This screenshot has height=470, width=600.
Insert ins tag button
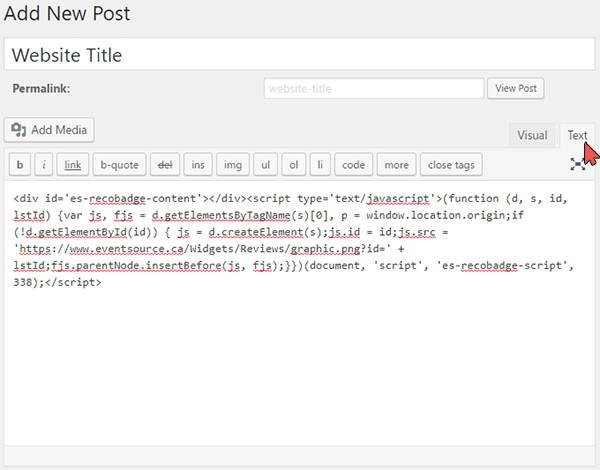click(x=198, y=165)
